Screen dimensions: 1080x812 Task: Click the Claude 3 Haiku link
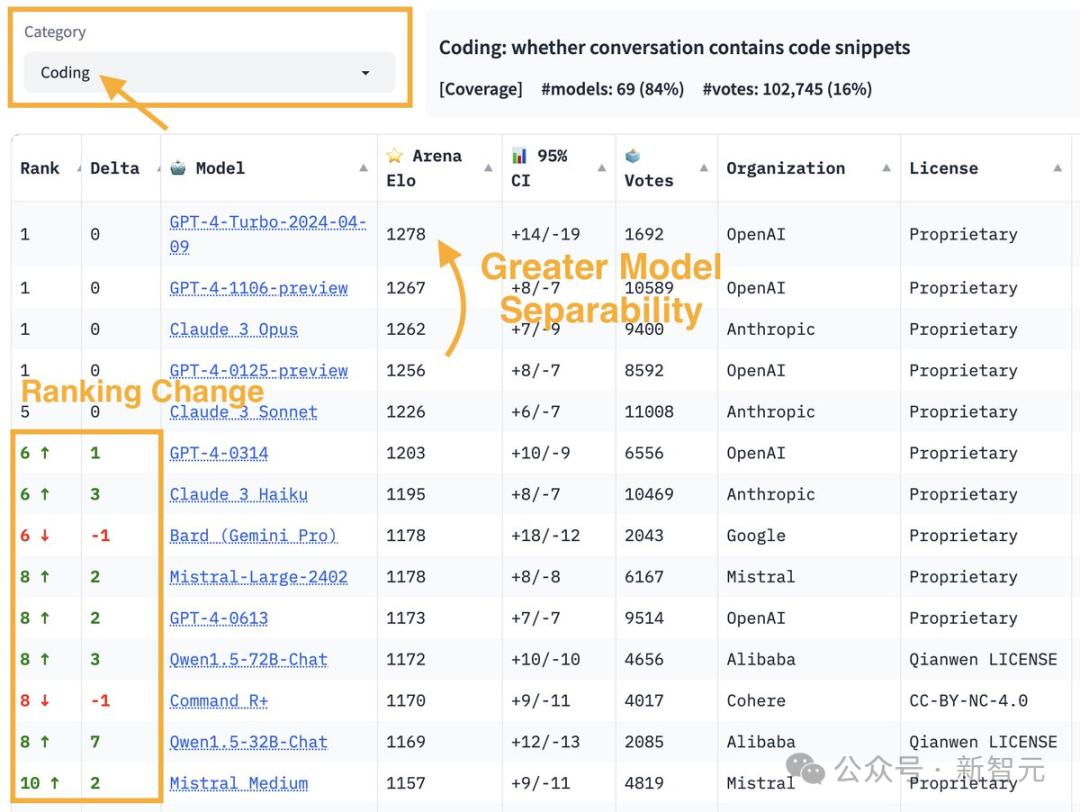click(238, 494)
